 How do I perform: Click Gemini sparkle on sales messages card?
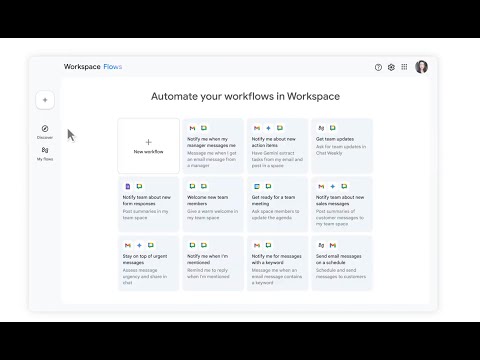point(333,186)
